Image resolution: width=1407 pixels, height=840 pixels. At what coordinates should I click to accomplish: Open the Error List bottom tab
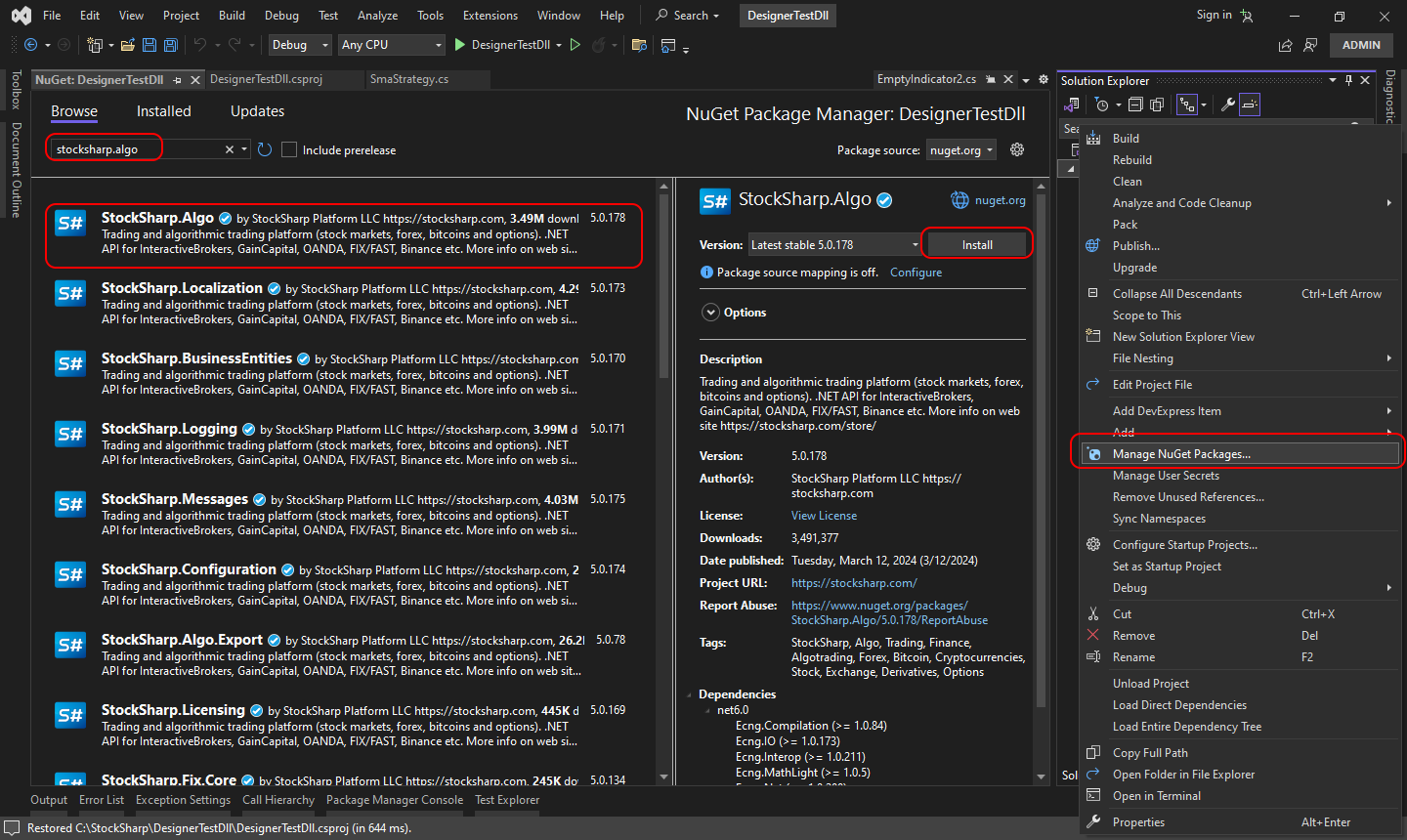tap(102, 800)
